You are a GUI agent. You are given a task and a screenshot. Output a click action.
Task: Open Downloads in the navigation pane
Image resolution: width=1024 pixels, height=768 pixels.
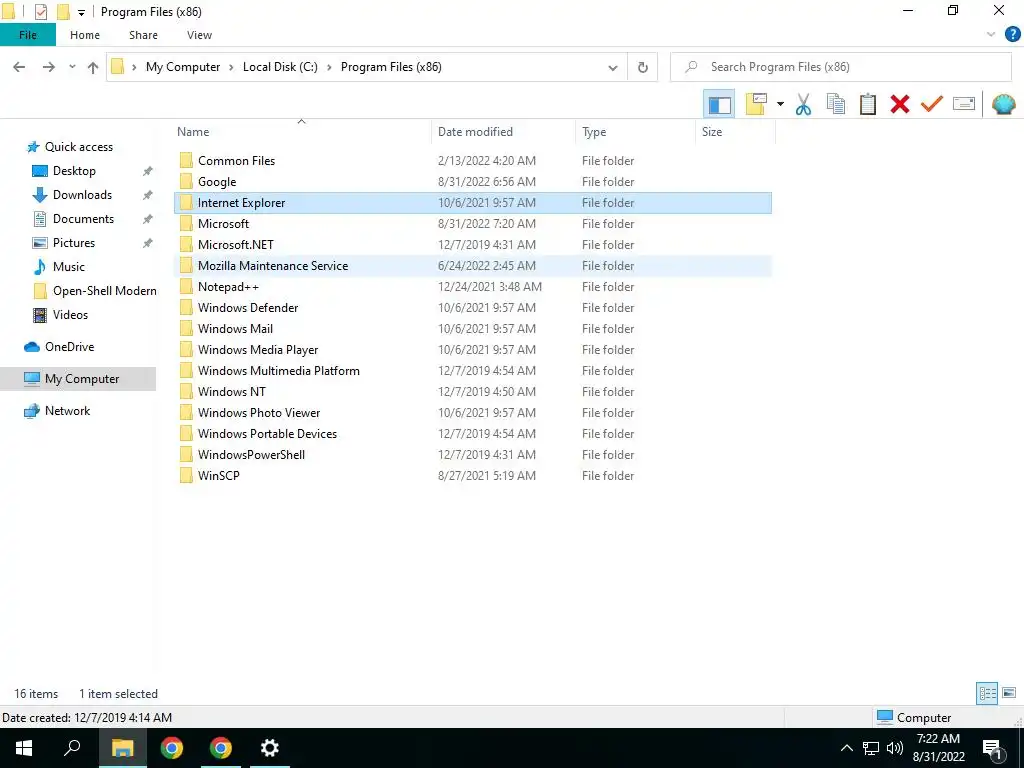[x=82, y=195]
